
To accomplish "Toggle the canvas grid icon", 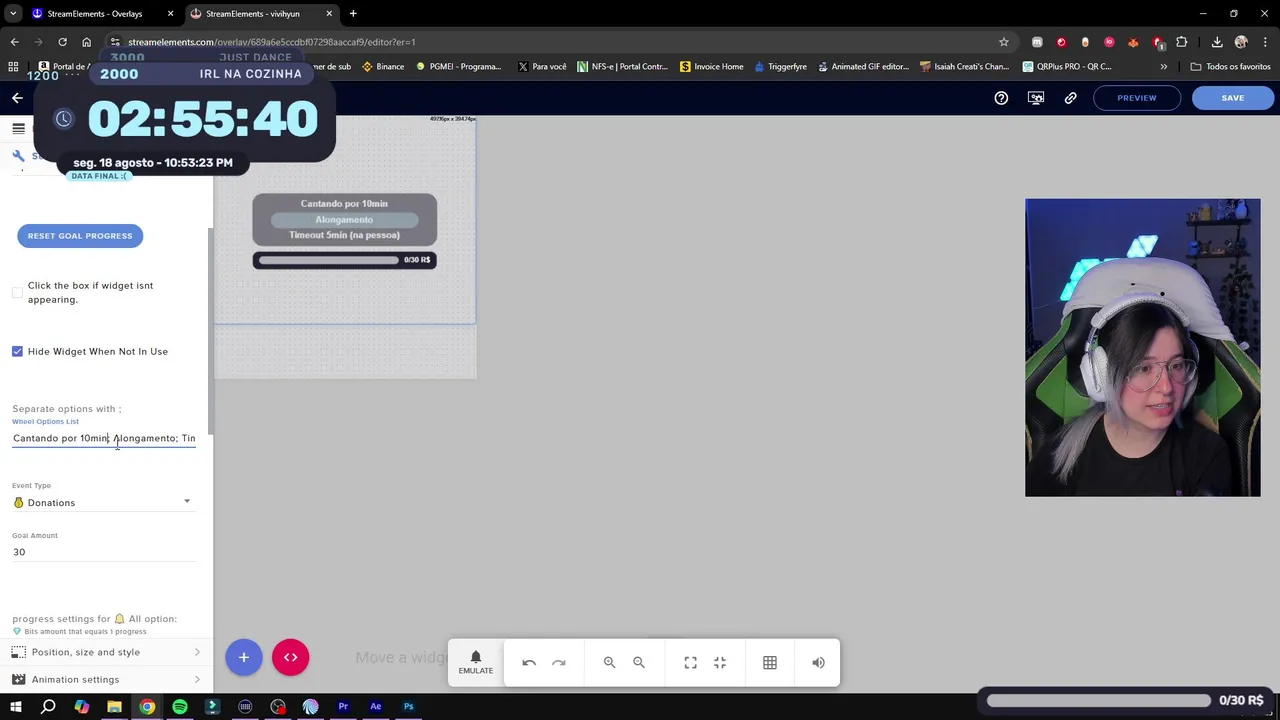I will (770, 662).
